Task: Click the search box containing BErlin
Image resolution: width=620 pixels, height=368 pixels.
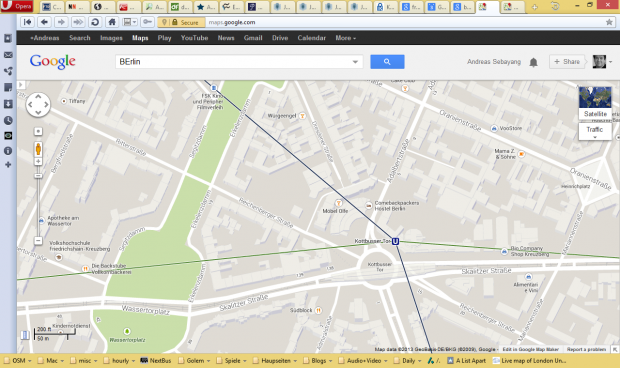Action: pos(233,62)
